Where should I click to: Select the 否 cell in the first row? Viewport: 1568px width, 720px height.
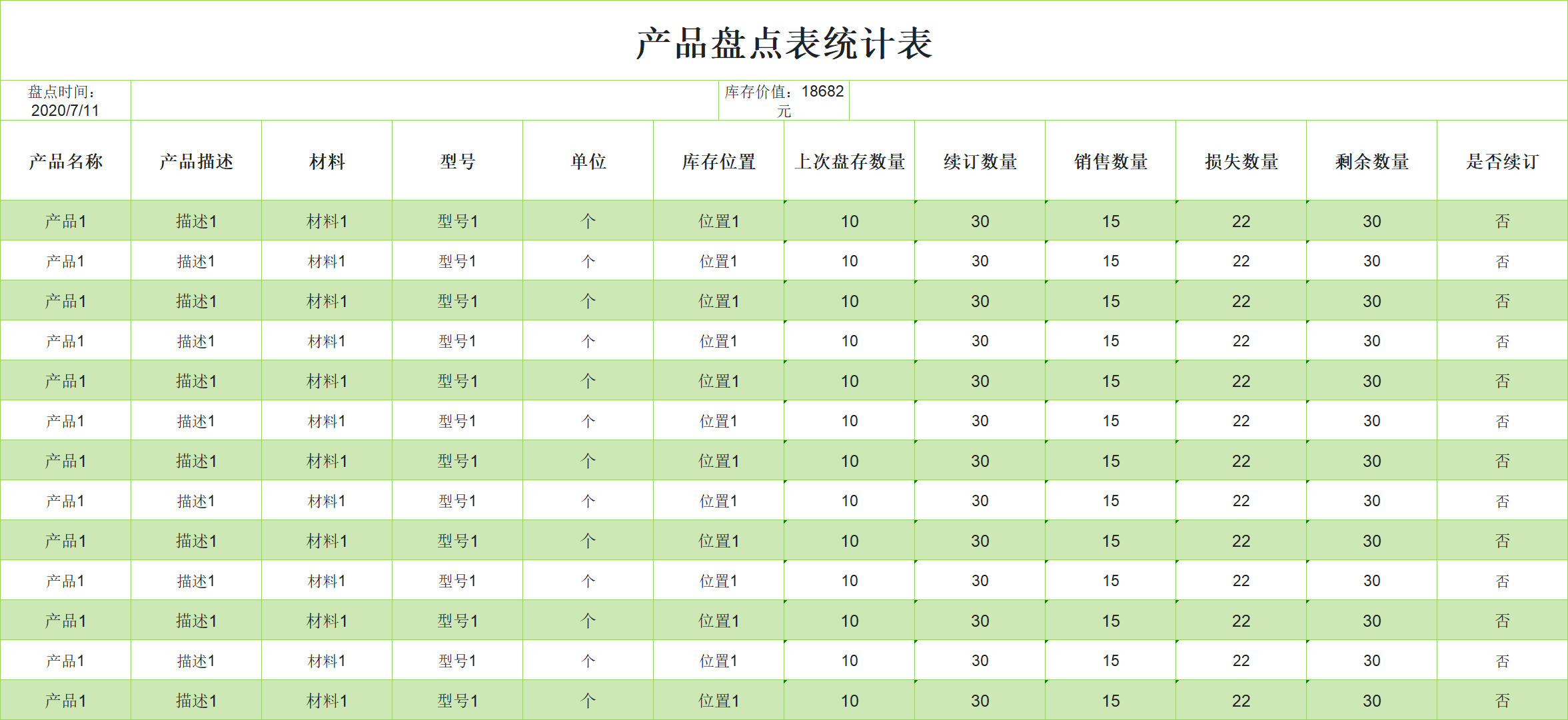click(1503, 220)
